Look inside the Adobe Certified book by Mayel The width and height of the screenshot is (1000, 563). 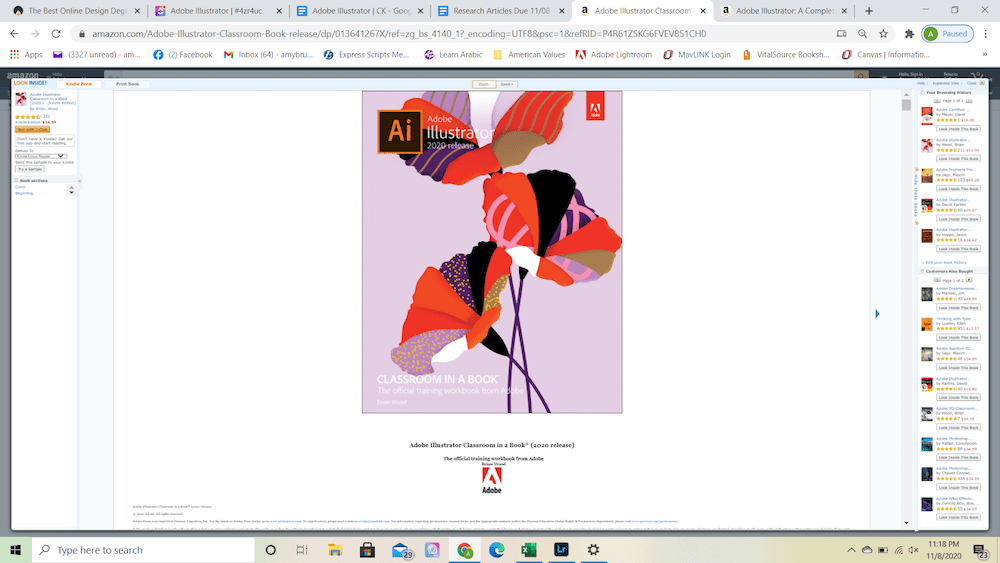point(959,129)
